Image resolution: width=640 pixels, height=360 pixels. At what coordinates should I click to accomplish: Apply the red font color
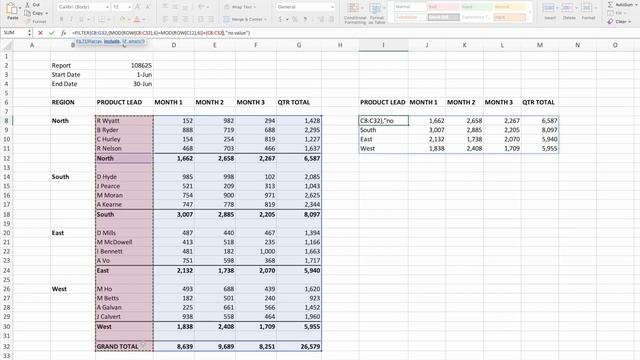point(137,19)
